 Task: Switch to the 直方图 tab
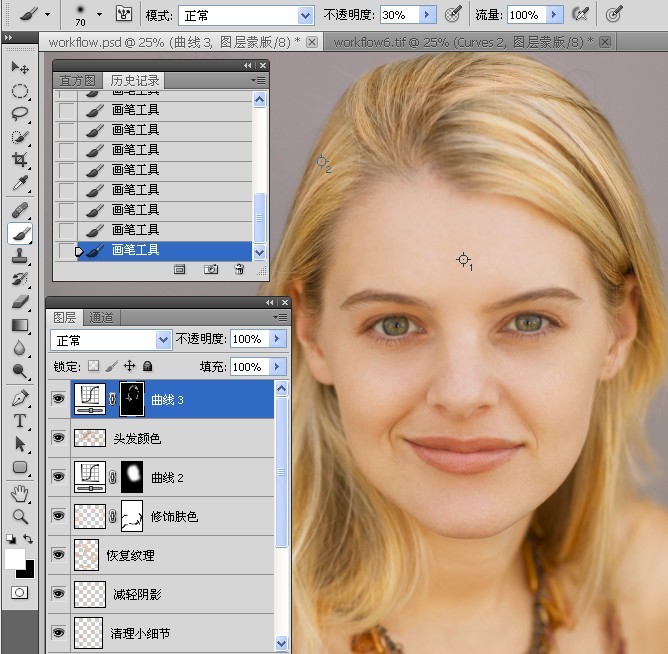(x=78, y=80)
